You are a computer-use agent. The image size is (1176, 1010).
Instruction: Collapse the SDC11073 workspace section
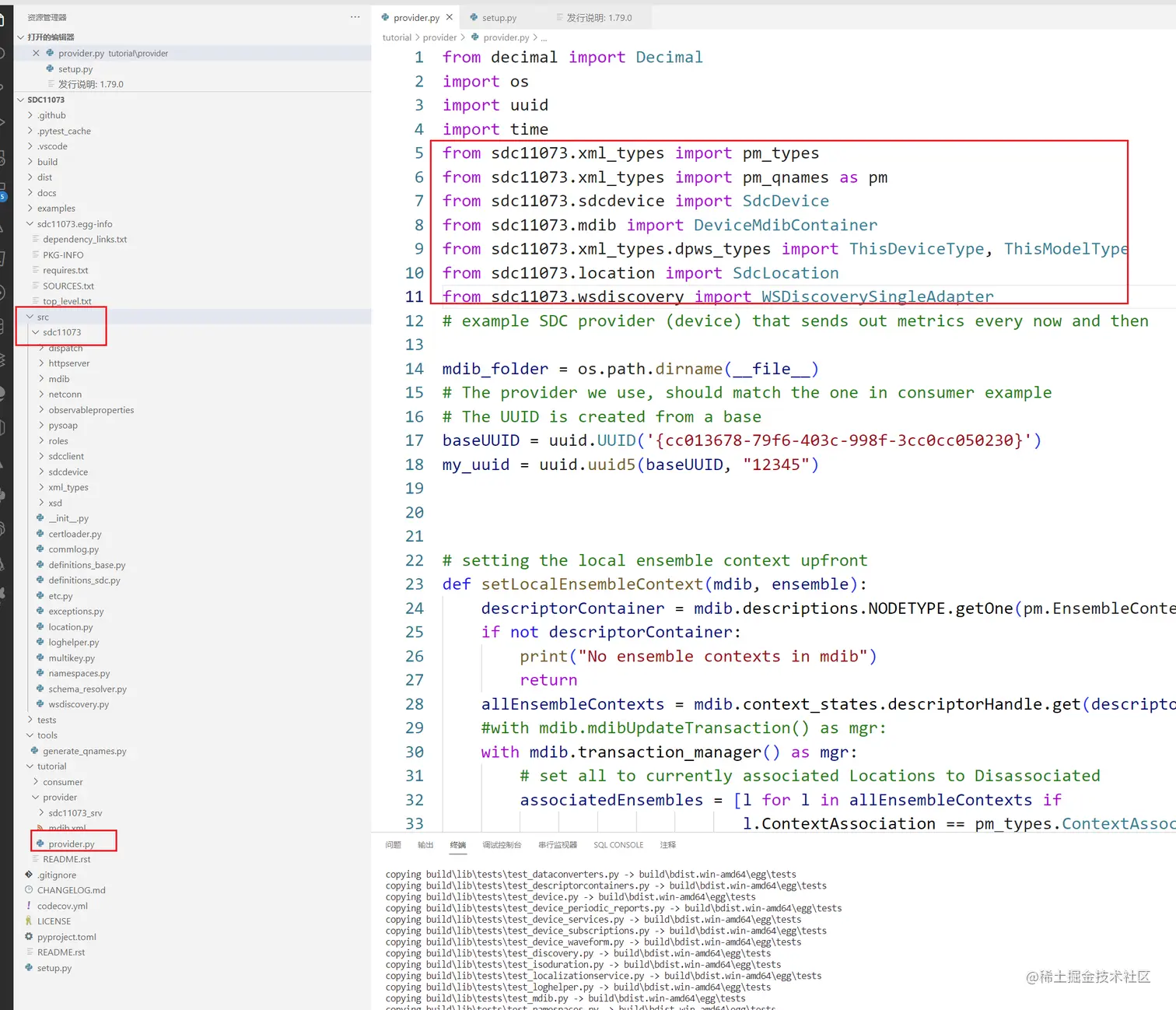[21, 100]
